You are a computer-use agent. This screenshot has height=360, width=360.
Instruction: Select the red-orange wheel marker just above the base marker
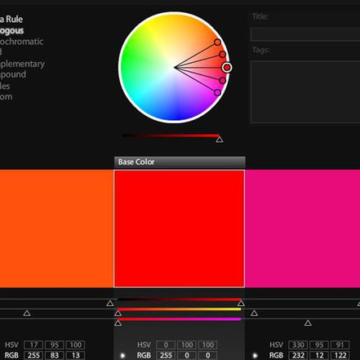[222, 54]
